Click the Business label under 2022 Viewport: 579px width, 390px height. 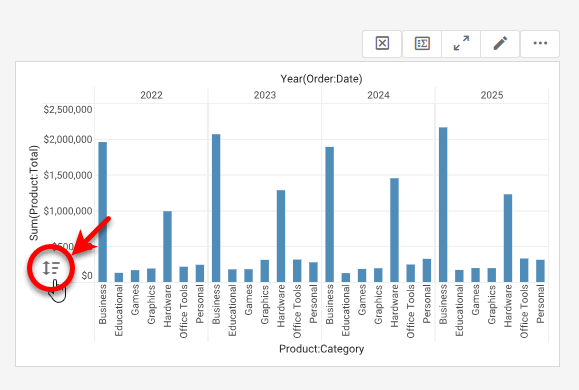coord(103,304)
